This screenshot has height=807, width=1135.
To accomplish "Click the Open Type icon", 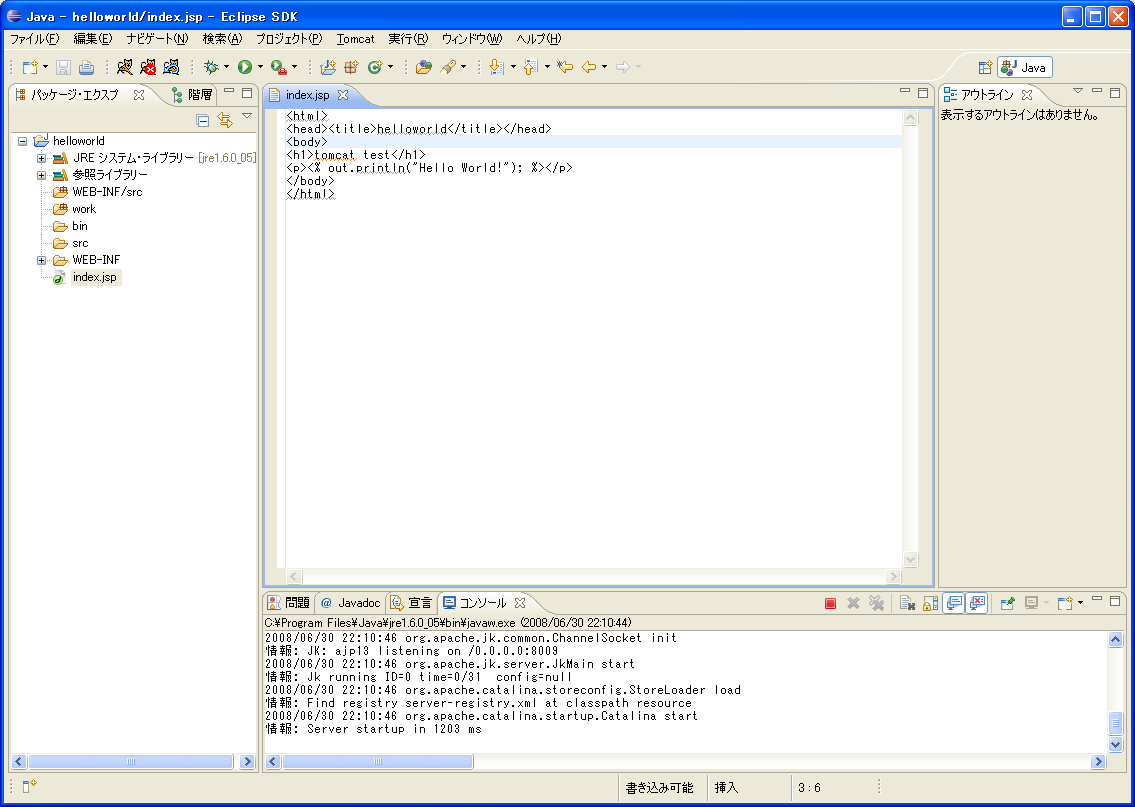I will point(423,67).
